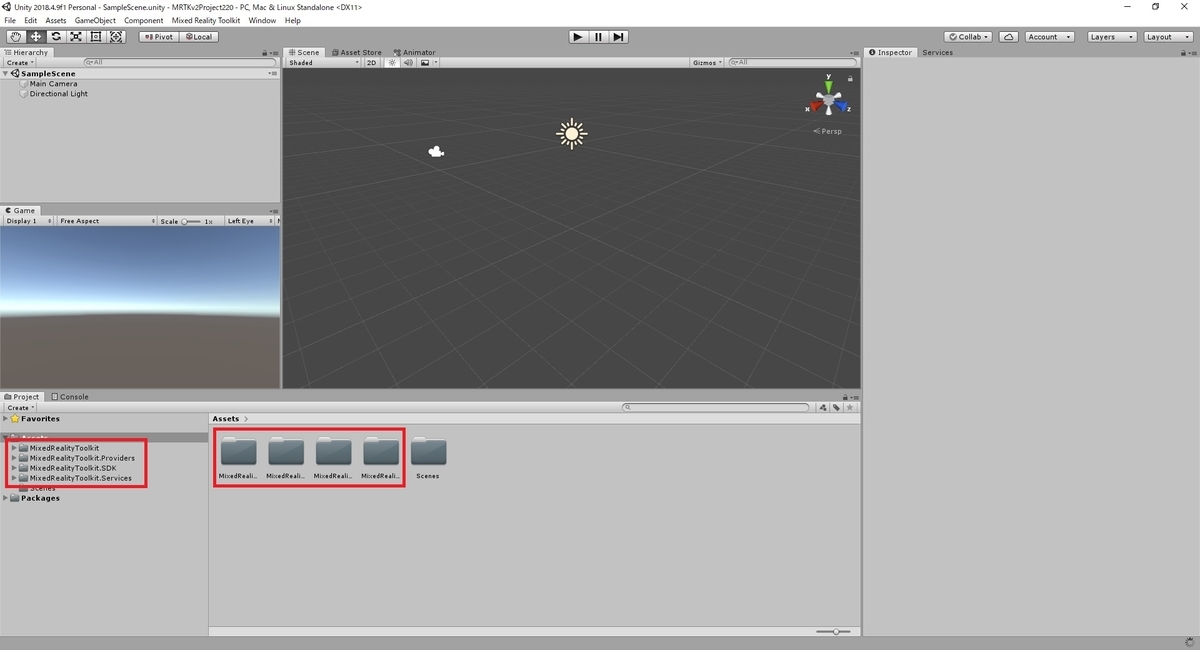Toggle Pivot/Center handle position

[x=158, y=37]
